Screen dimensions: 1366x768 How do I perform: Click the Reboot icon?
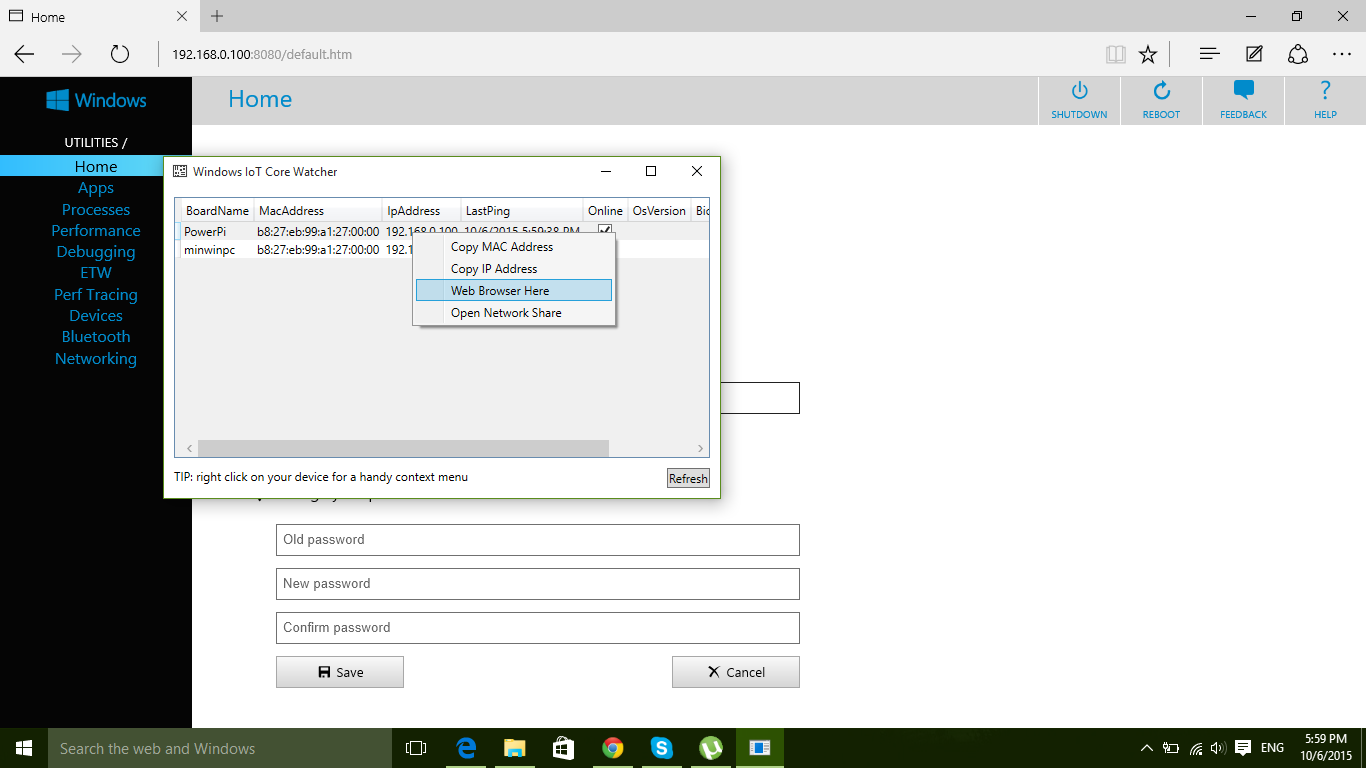pyautogui.click(x=1161, y=91)
